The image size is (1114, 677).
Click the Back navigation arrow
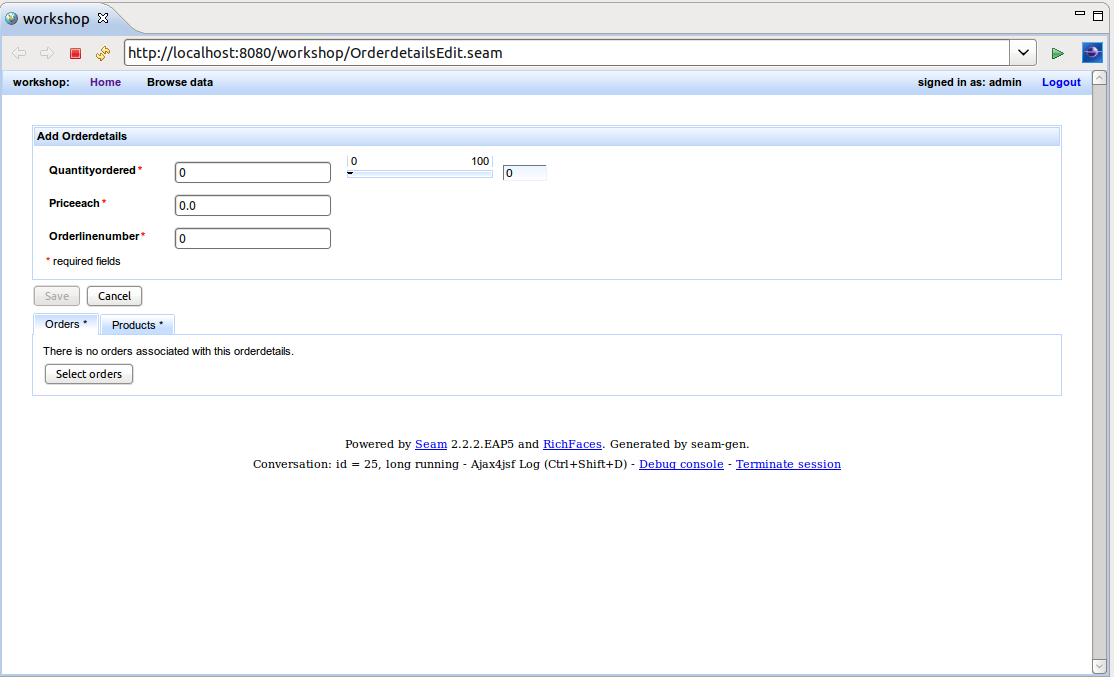[x=18, y=52]
